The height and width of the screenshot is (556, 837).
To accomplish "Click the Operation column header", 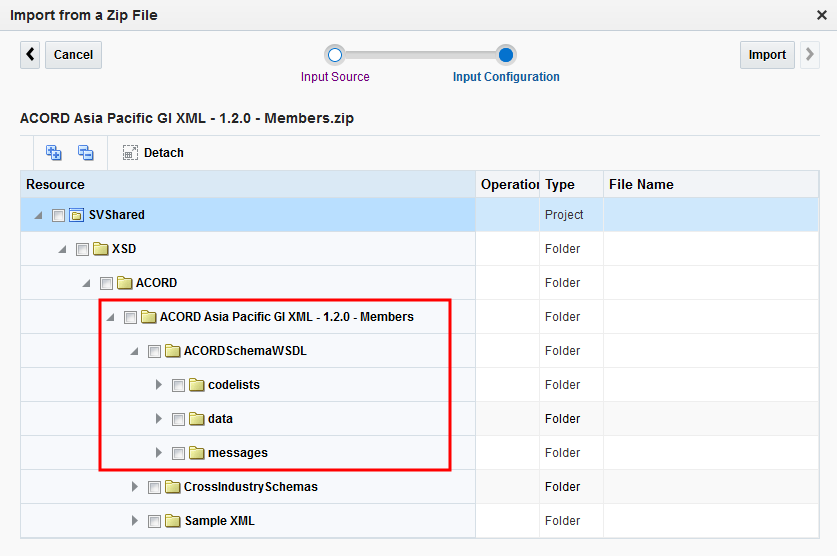I will (508, 185).
